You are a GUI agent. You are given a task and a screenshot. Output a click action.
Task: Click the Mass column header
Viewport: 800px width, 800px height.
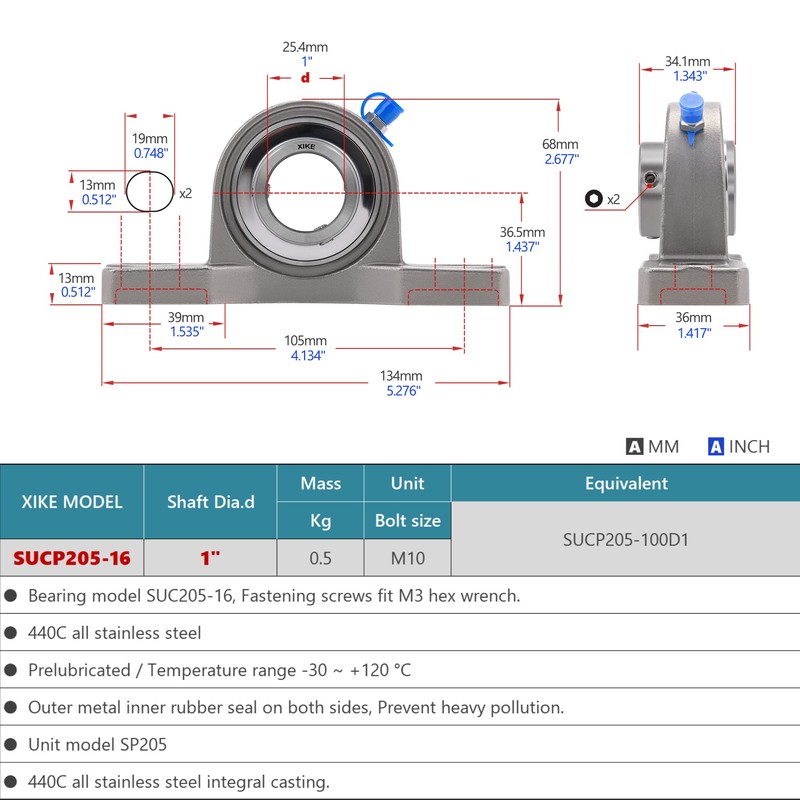coord(320,483)
